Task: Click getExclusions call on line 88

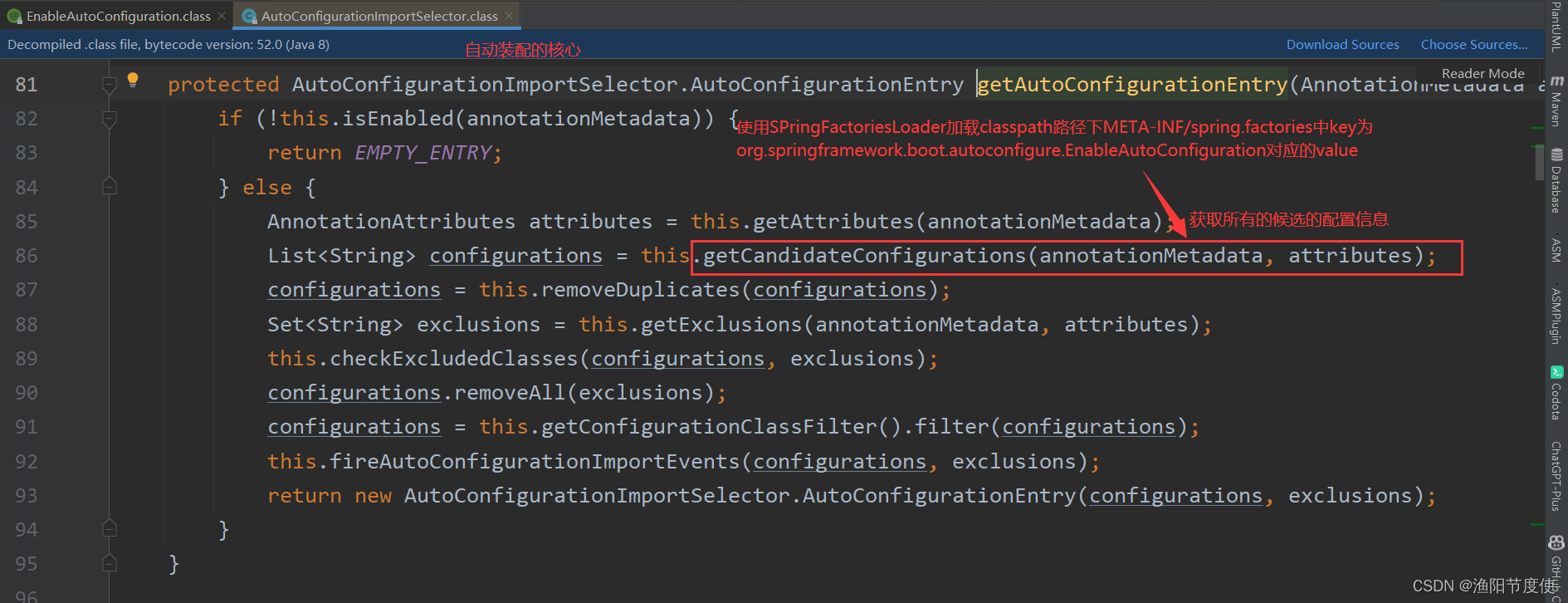Action: [x=721, y=325]
